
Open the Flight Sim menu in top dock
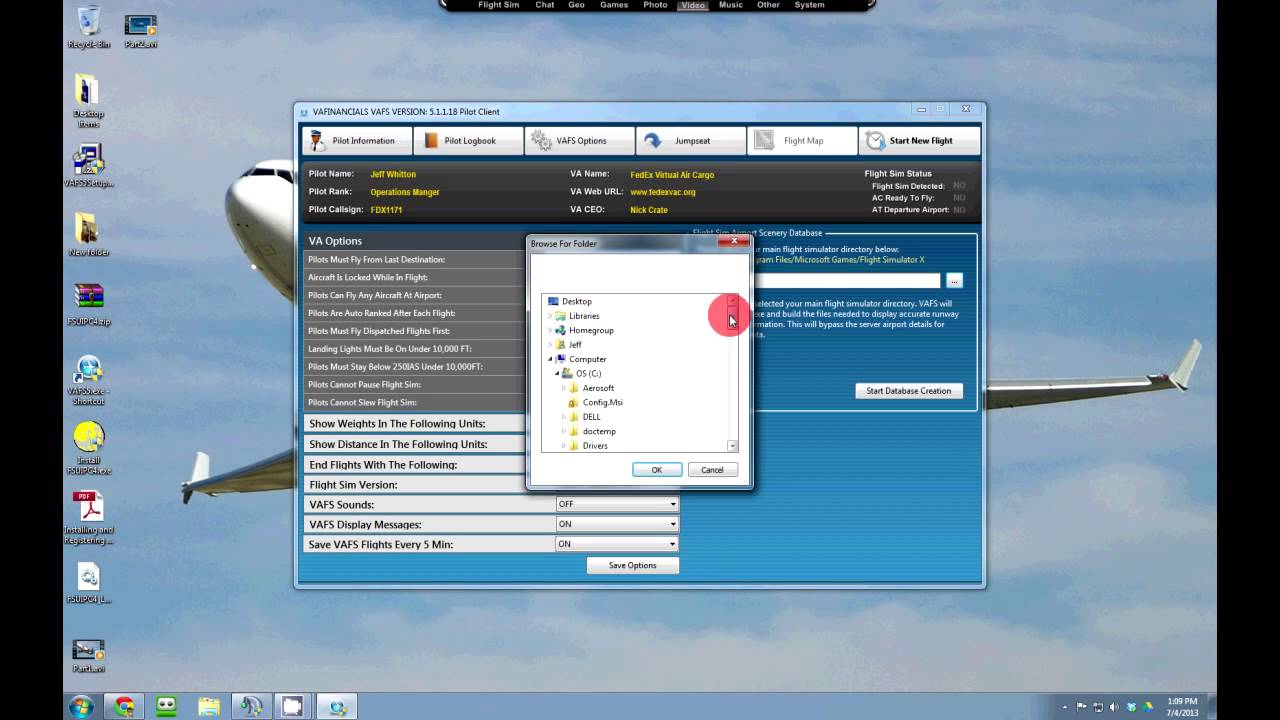point(498,5)
